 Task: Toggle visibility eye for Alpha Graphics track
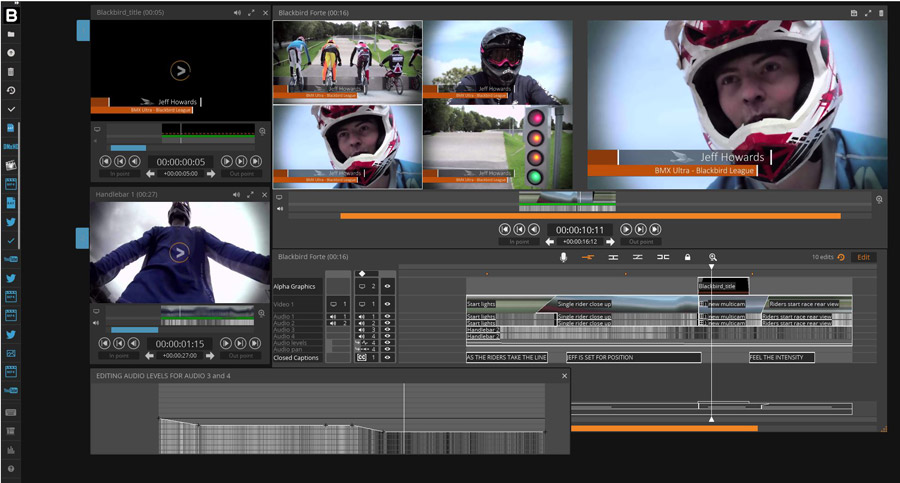point(387,286)
